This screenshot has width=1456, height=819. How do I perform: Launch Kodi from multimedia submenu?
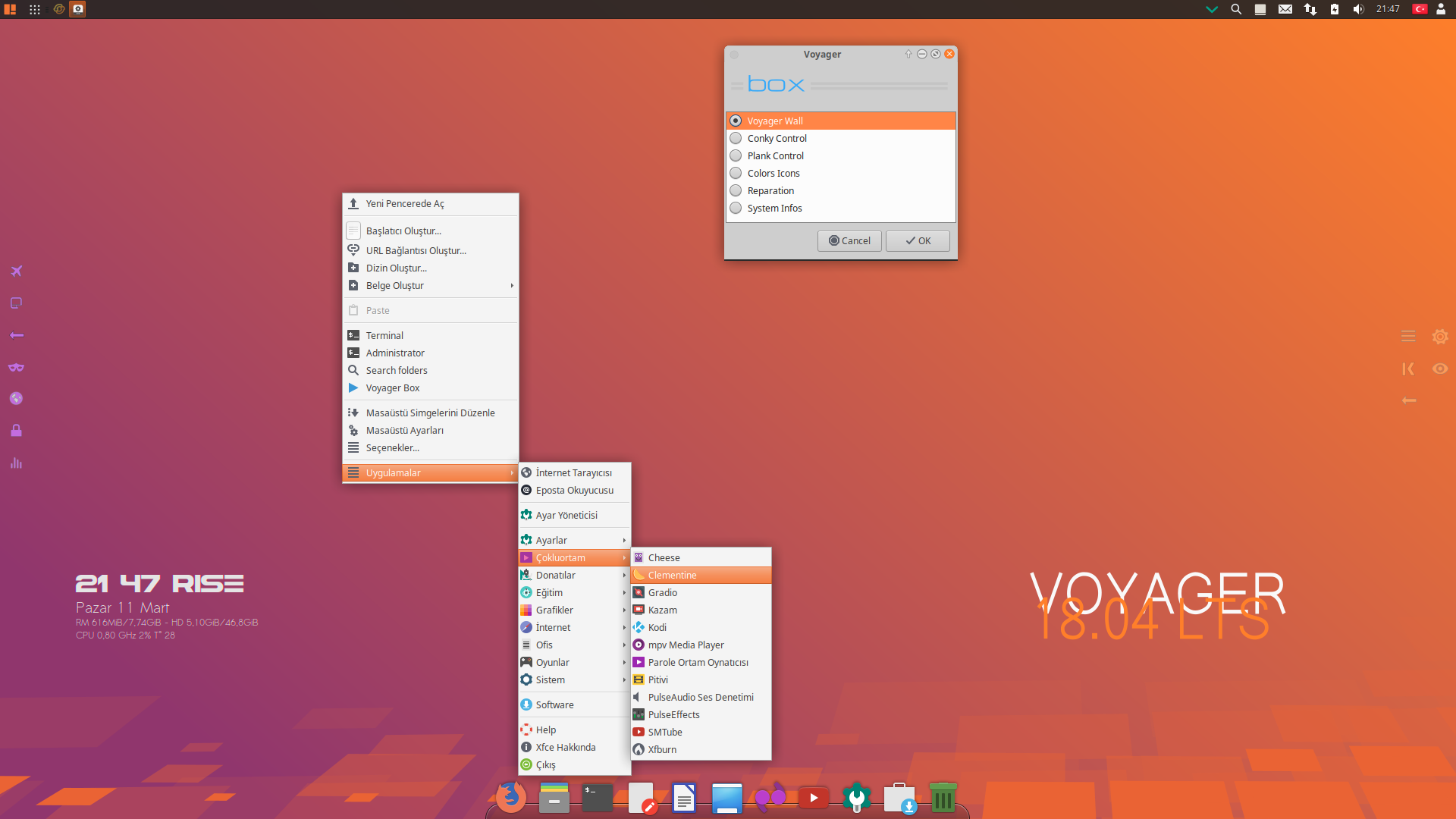[701, 627]
